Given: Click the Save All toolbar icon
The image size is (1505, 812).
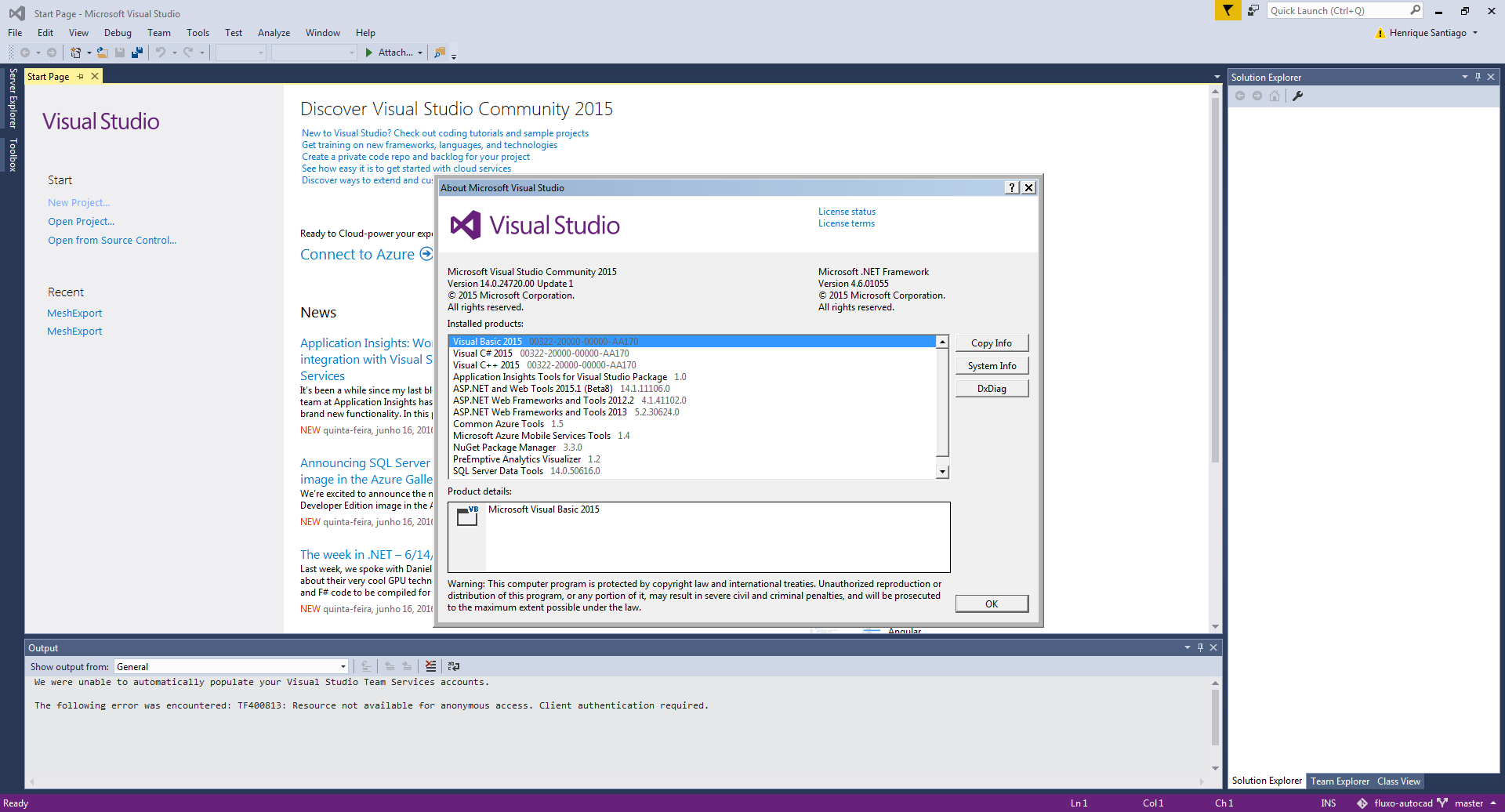Looking at the screenshot, I should click(137, 53).
